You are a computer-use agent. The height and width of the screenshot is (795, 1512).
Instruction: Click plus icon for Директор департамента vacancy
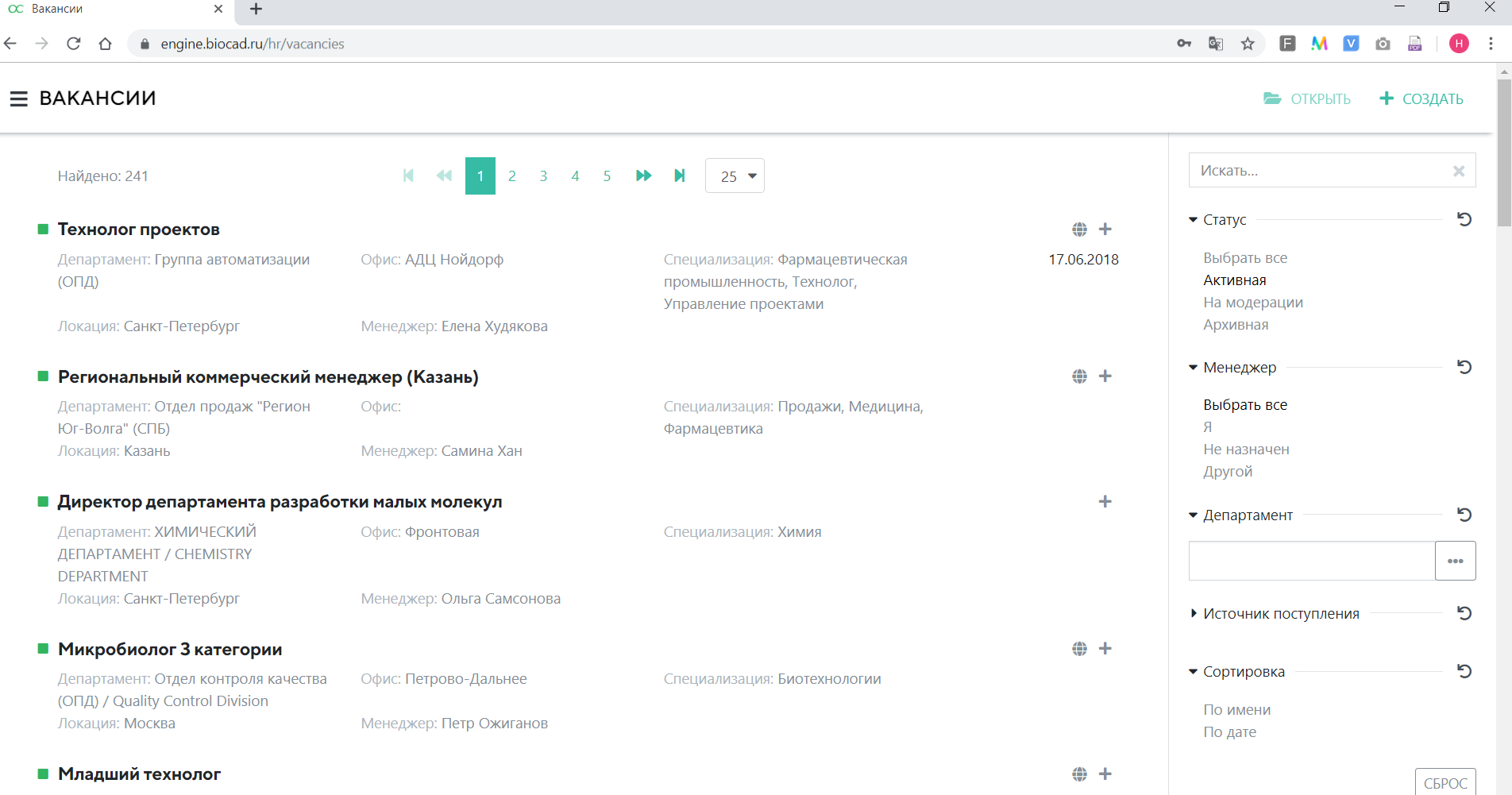pyautogui.click(x=1105, y=502)
